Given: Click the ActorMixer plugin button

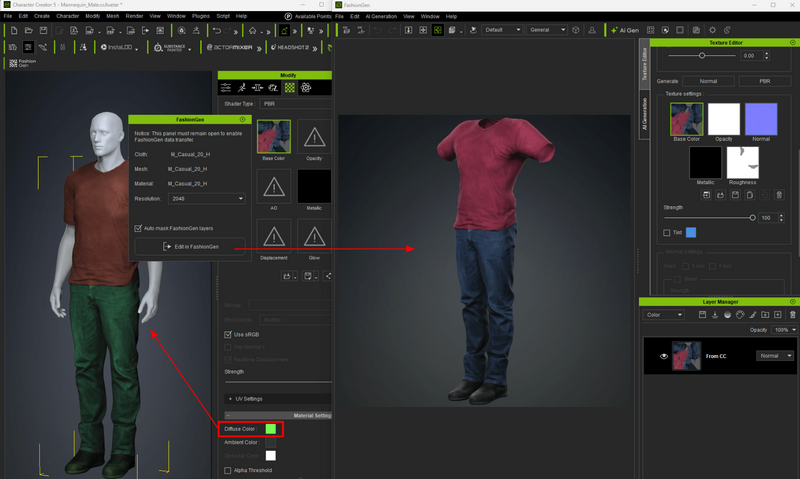Looking at the screenshot, I should point(230,47).
